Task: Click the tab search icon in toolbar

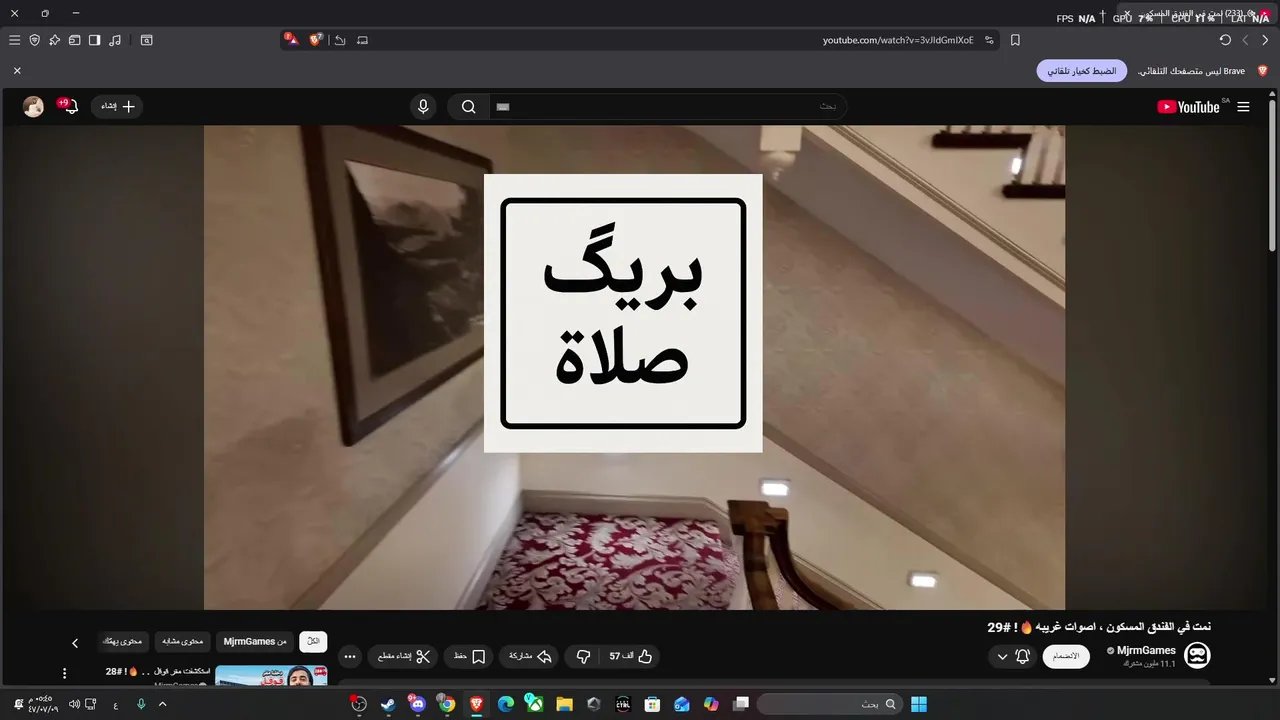Action: (x=146, y=40)
